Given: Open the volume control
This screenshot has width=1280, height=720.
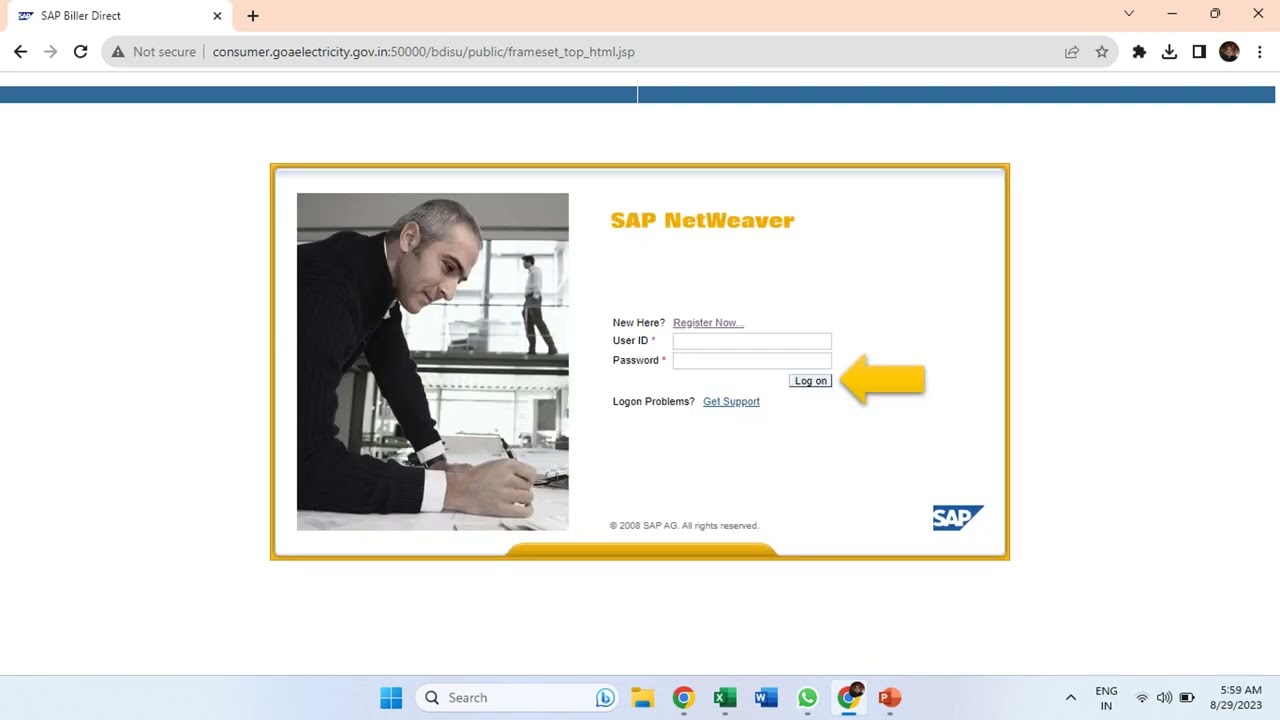Looking at the screenshot, I should 1164,698.
